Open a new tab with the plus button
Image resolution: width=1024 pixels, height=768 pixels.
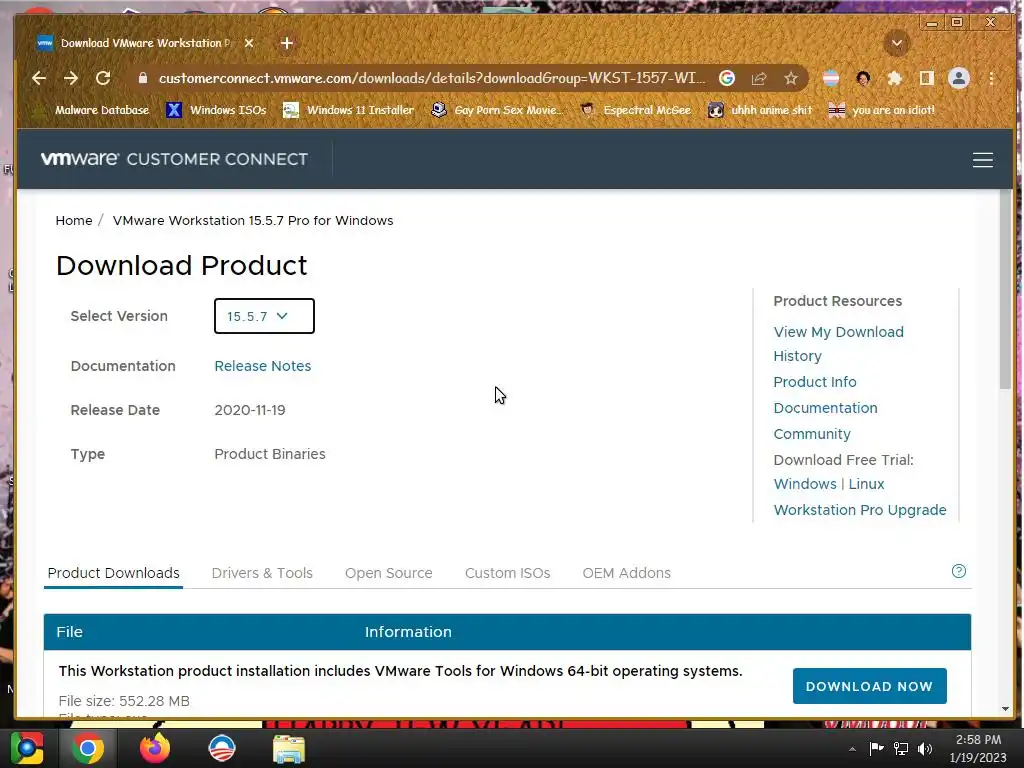point(287,43)
